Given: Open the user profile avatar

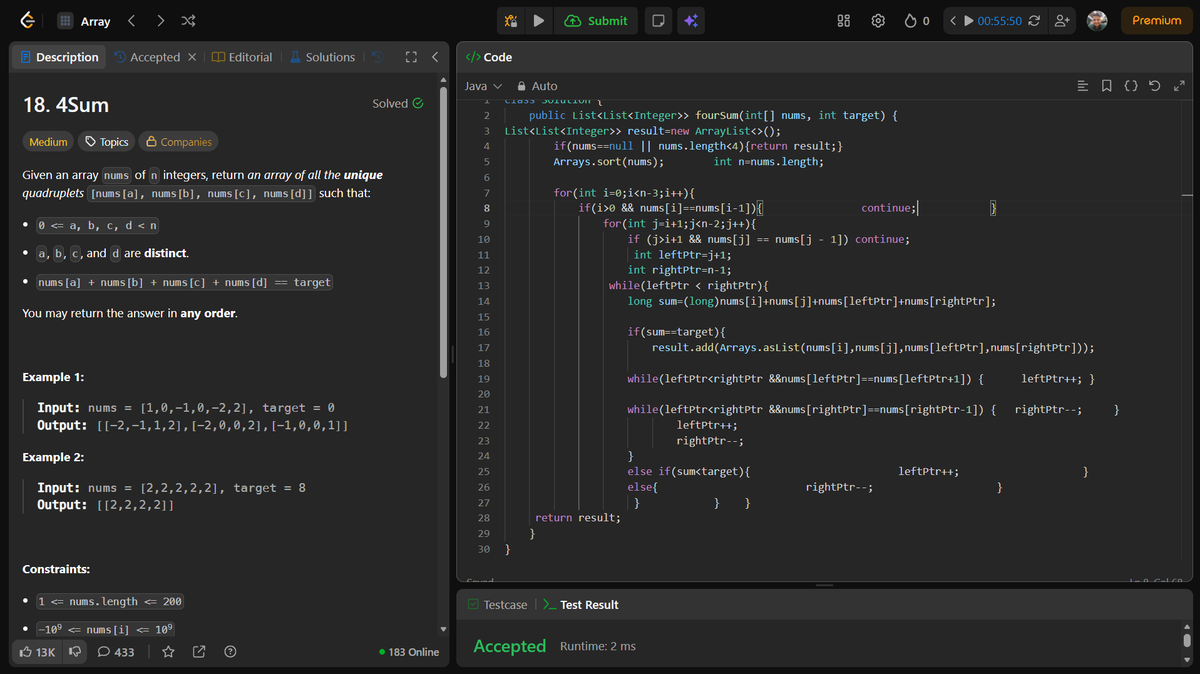Looking at the screenshot, I should [1098, 21].
